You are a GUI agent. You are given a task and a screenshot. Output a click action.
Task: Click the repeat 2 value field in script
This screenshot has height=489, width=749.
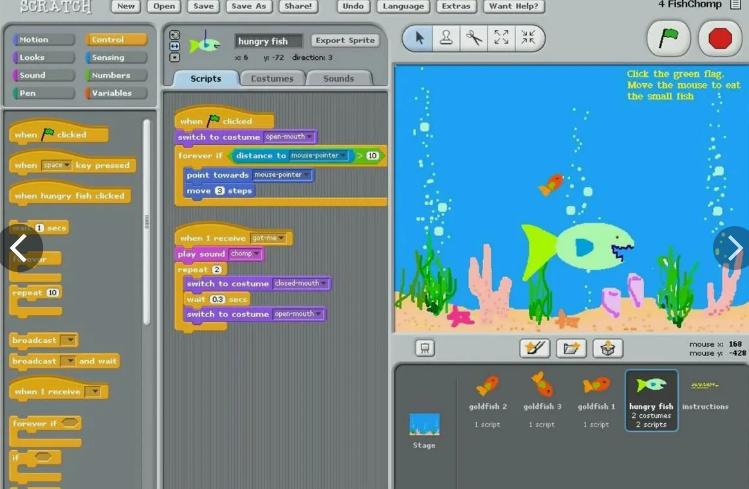217,269
